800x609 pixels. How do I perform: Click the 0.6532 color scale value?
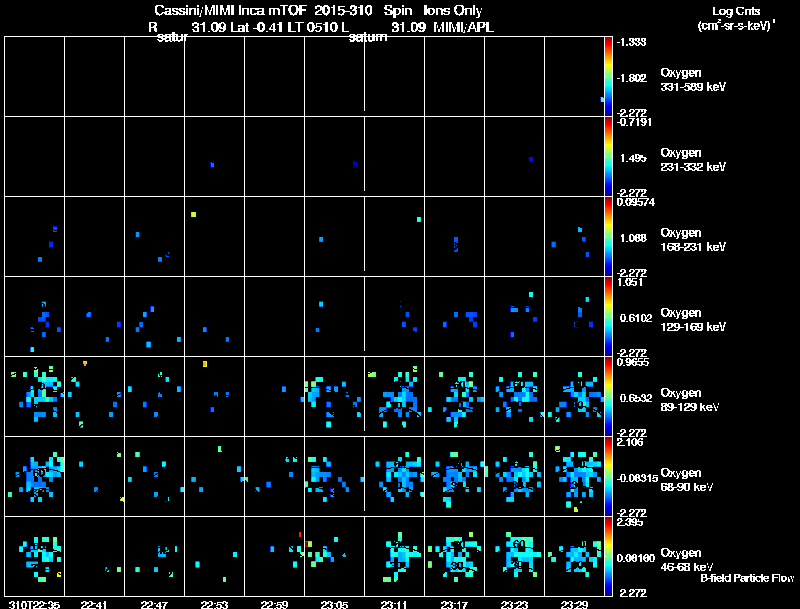click(636, 398)
